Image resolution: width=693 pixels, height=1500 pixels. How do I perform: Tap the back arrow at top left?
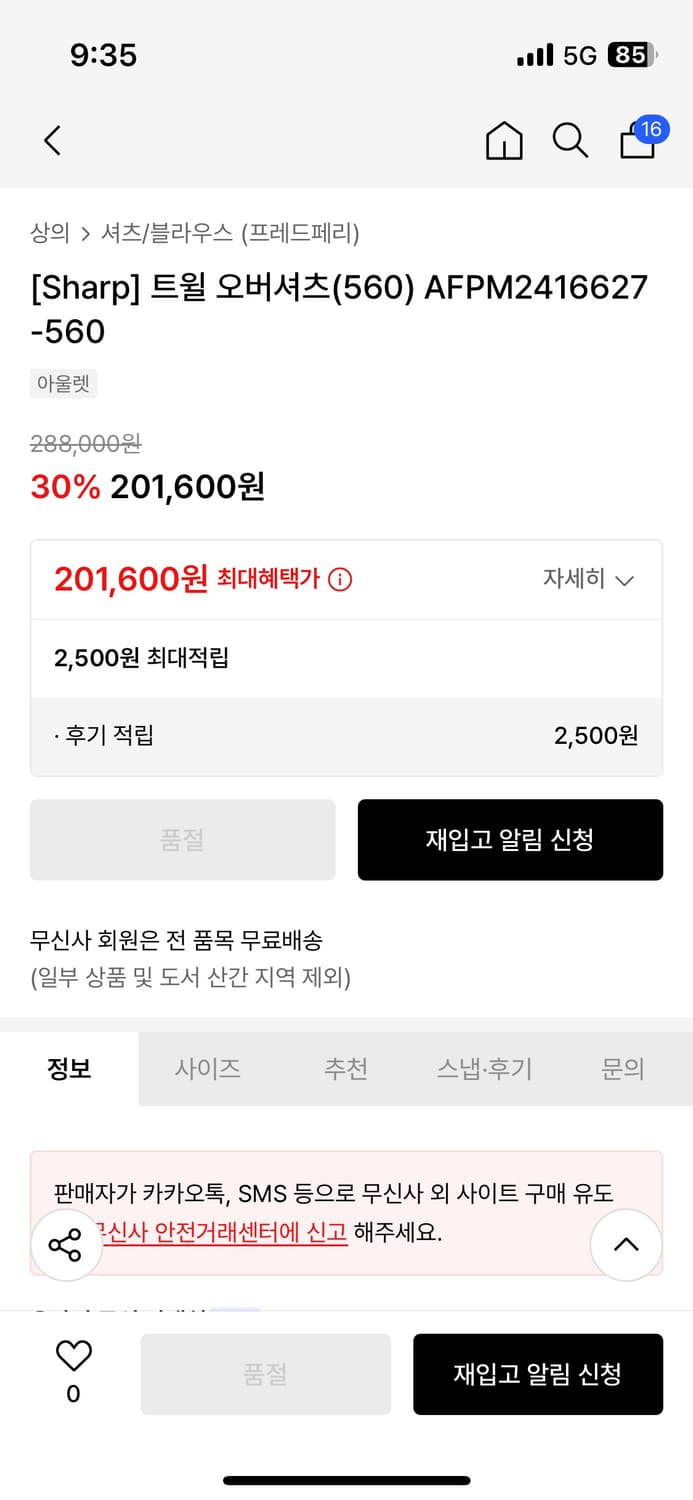click(x=52, y=140)
